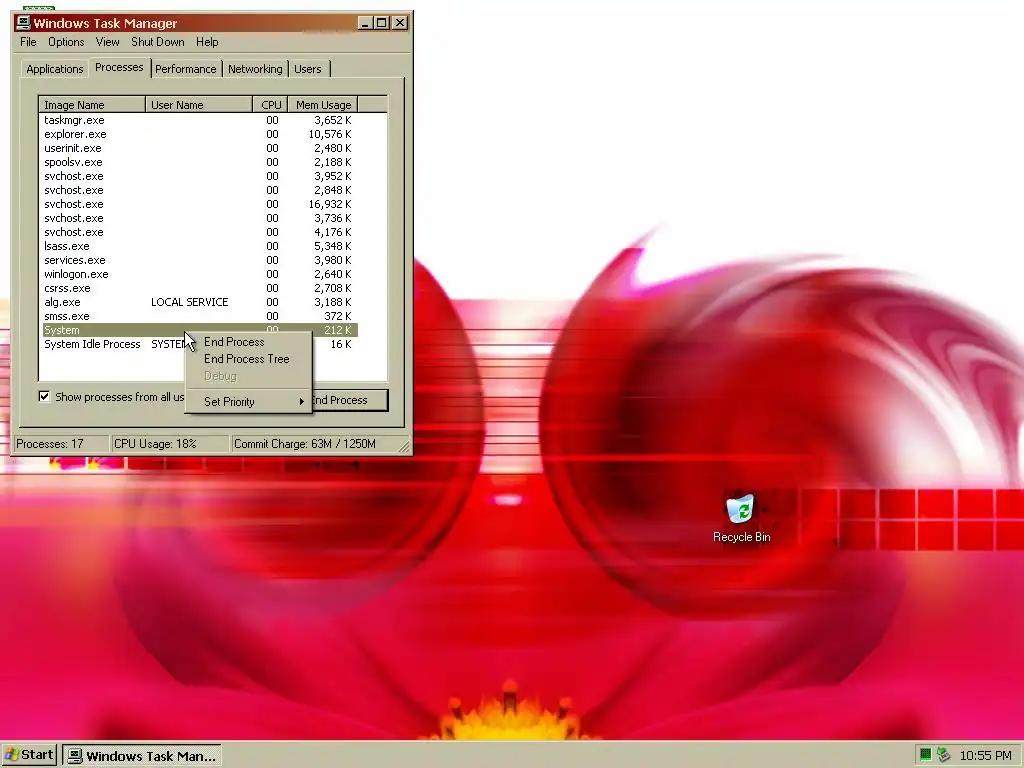The image size is (1024, 768).
Task: Click Windows Task Manager taskbar button
Action: [142, 756]
